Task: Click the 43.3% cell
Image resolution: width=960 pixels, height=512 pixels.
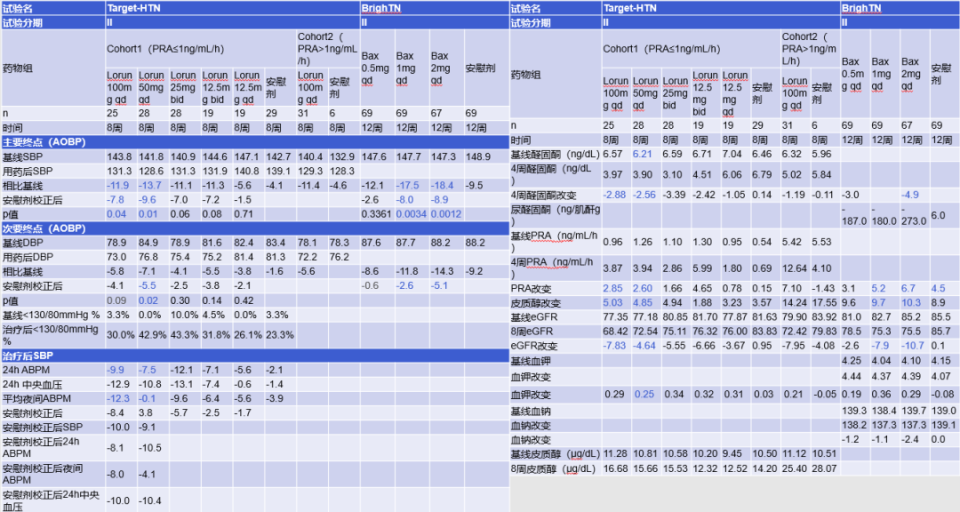Action: (x=185, y=335)
